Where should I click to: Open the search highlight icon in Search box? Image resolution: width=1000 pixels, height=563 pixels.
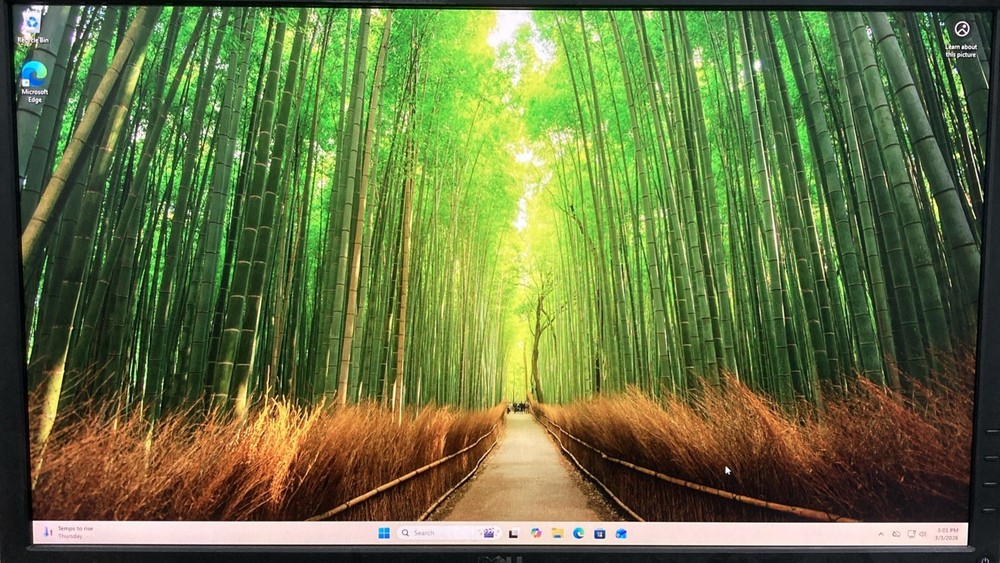pos(489,533)
